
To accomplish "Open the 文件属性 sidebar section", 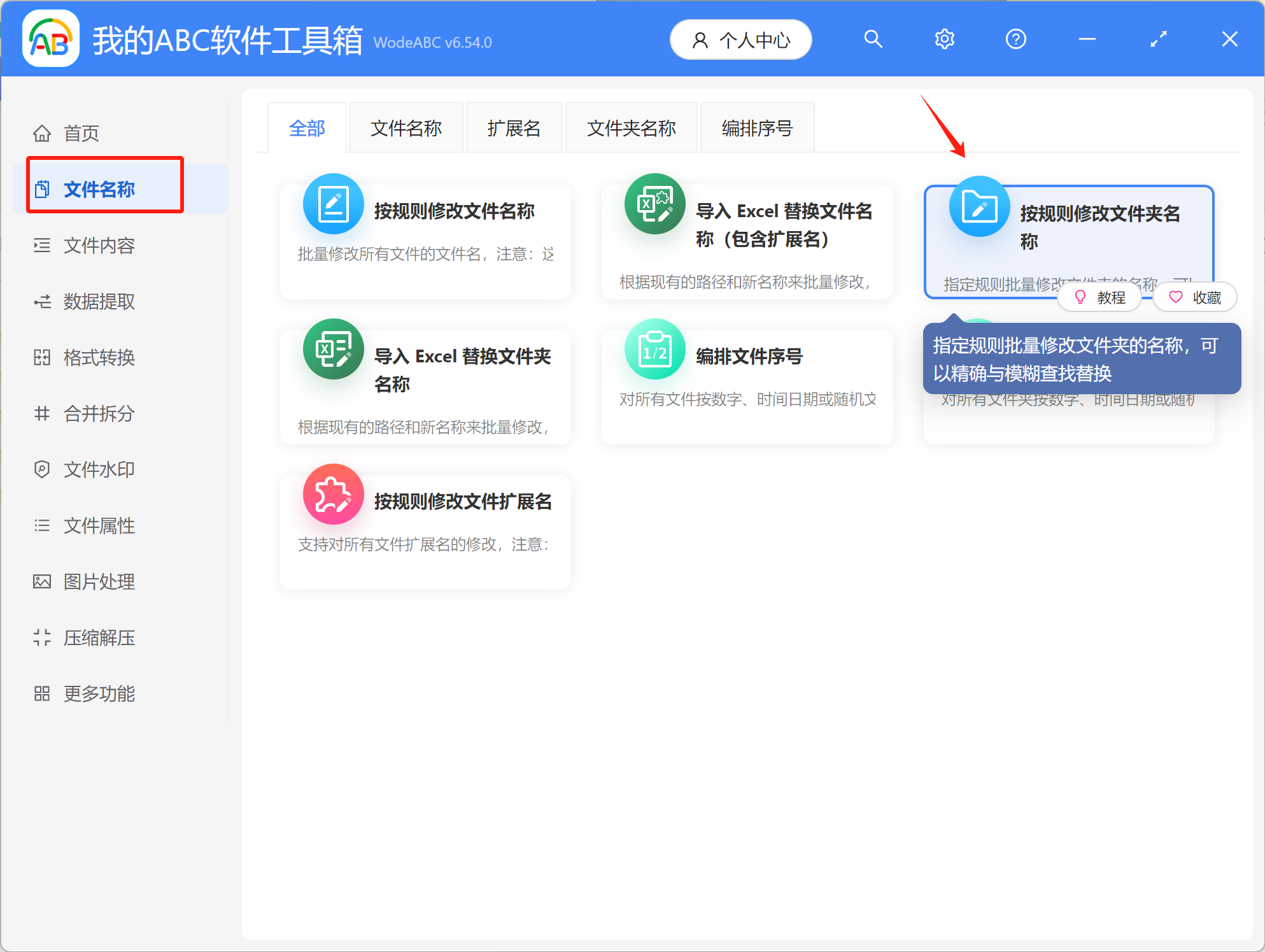I will pos(99,525).
